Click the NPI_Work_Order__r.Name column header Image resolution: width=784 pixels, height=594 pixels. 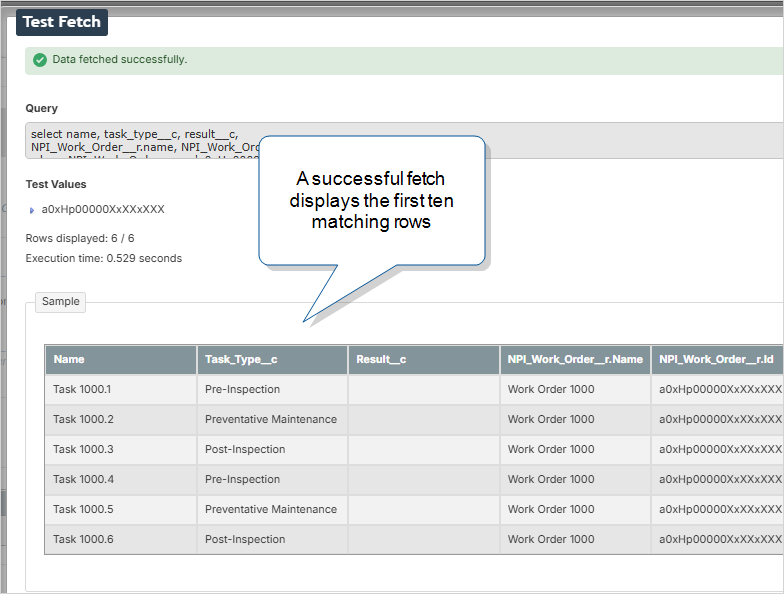(x=575, y=360)
